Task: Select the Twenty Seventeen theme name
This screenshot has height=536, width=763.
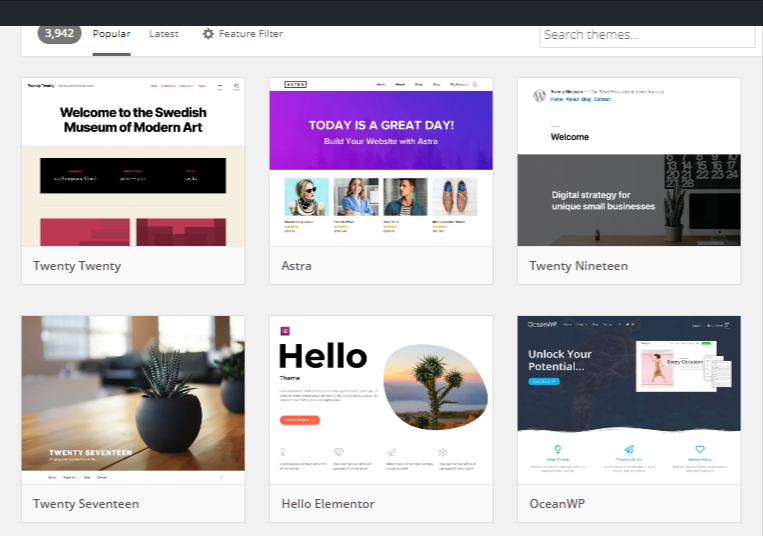Action: [x=86, y=504]
